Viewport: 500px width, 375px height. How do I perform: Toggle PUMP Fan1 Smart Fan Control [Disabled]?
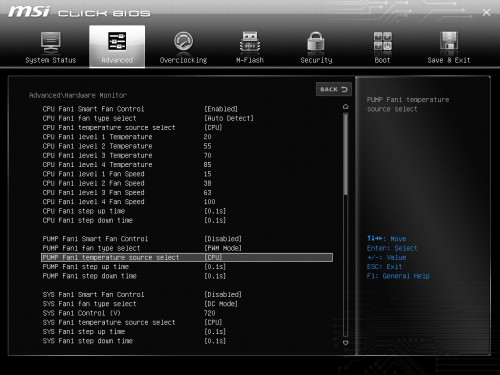click(223, 239)
